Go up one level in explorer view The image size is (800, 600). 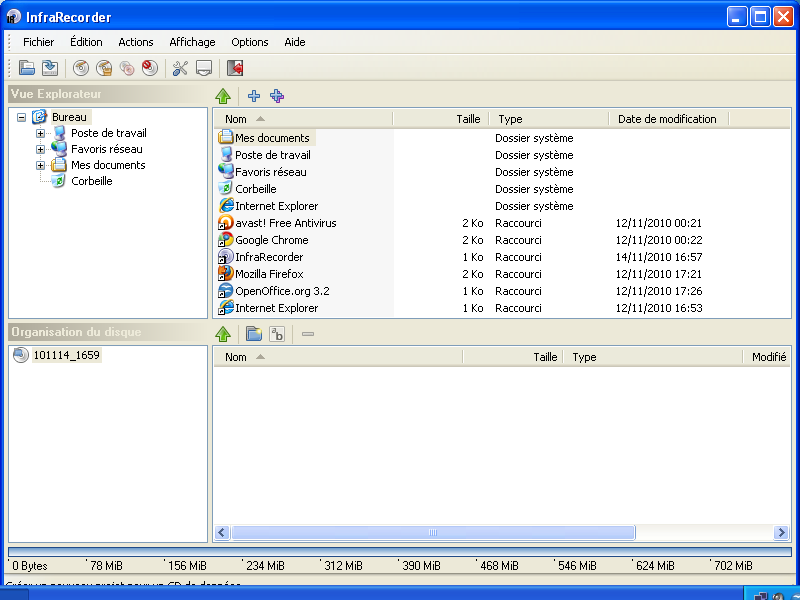(x=224, y=96)
